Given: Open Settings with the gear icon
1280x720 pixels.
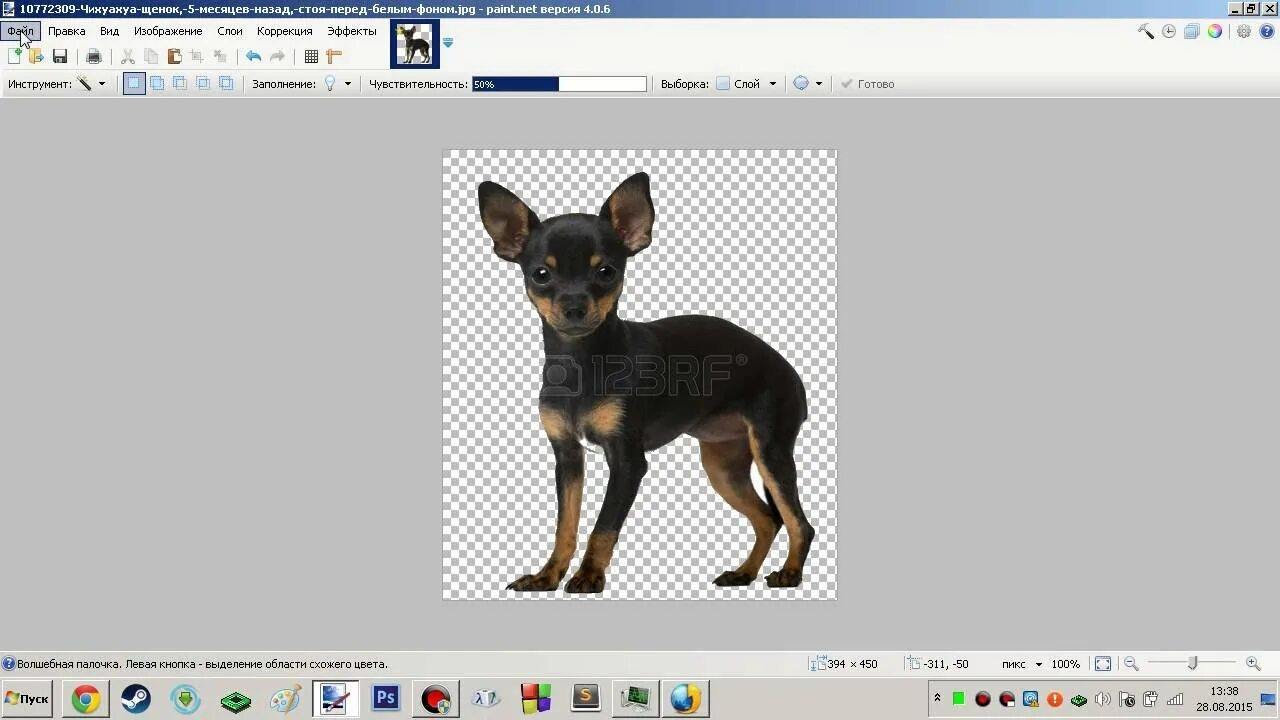Looking at the screenshot, I should point(1244,31).
